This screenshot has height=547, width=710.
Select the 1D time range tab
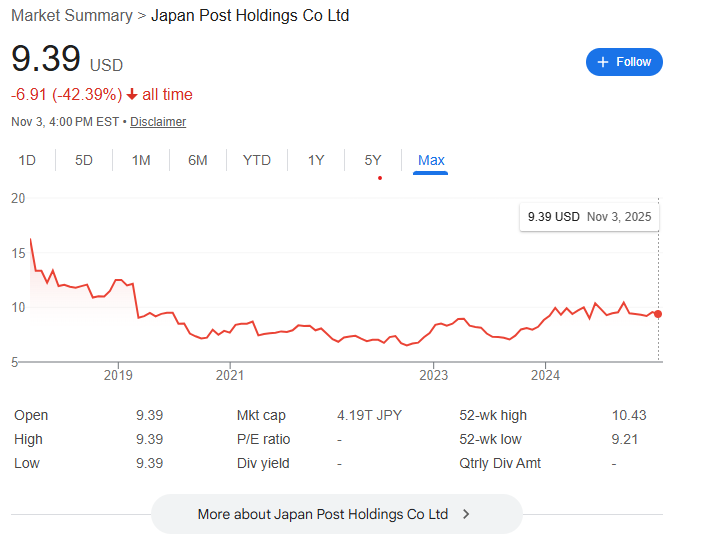pos(27,160)
